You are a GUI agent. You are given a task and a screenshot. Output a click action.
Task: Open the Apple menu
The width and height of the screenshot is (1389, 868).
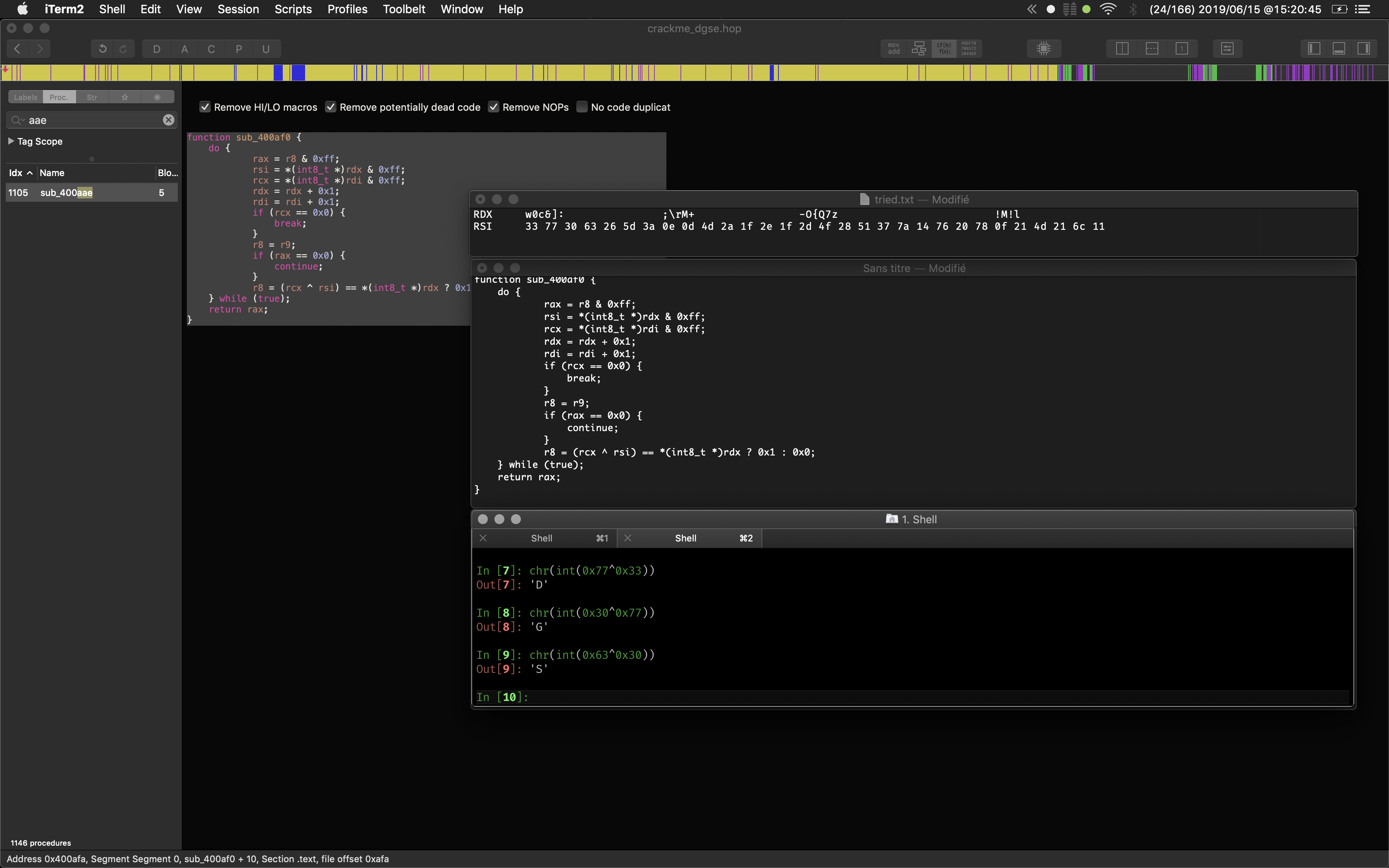[22, 9]
